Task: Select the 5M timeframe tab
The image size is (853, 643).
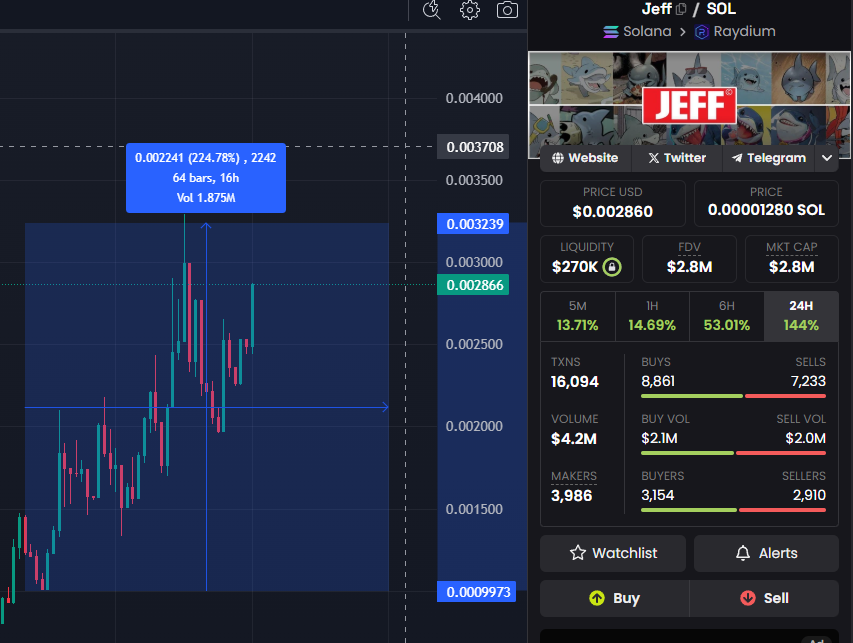Action: (578, 316)
